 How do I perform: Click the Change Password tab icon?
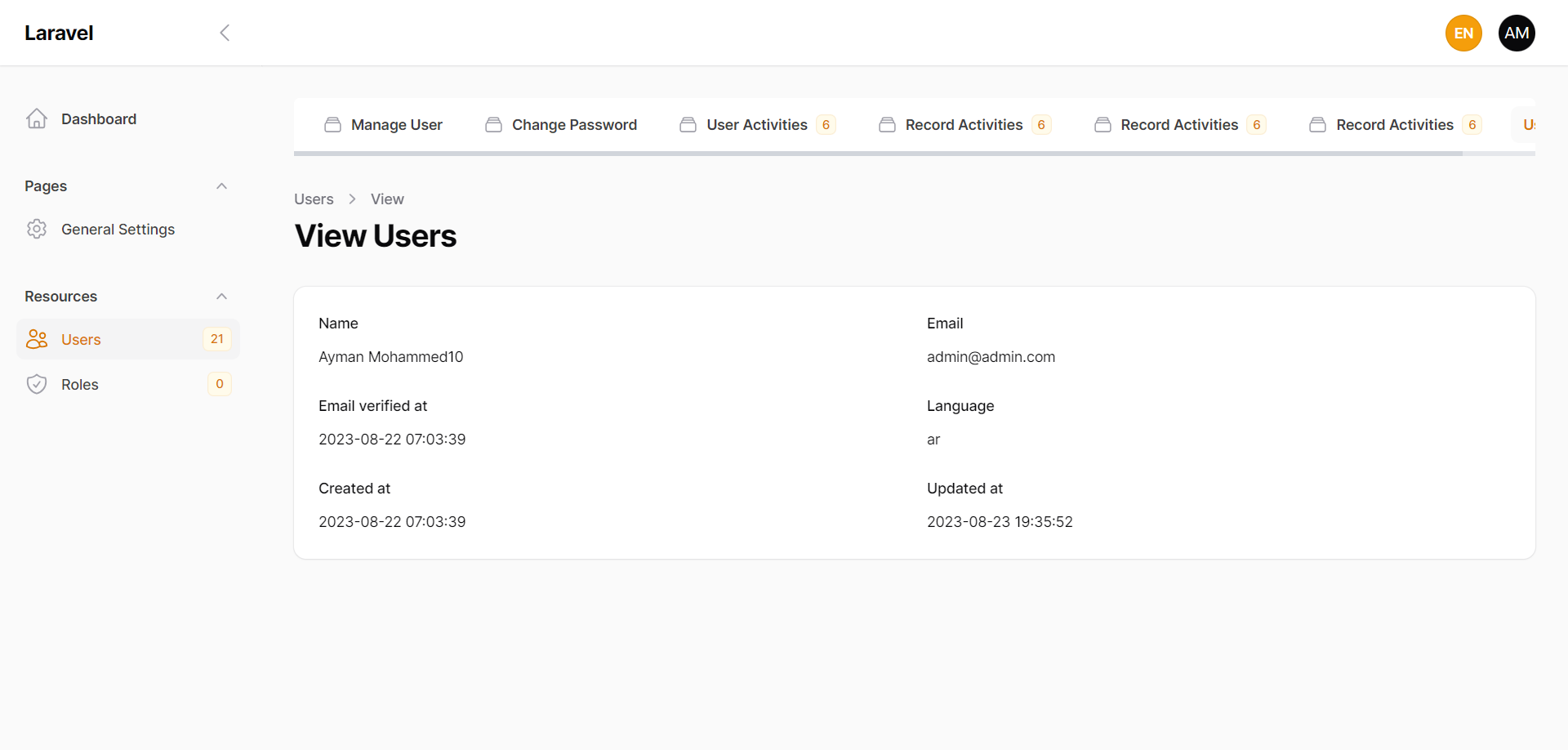tap(493, 125)
